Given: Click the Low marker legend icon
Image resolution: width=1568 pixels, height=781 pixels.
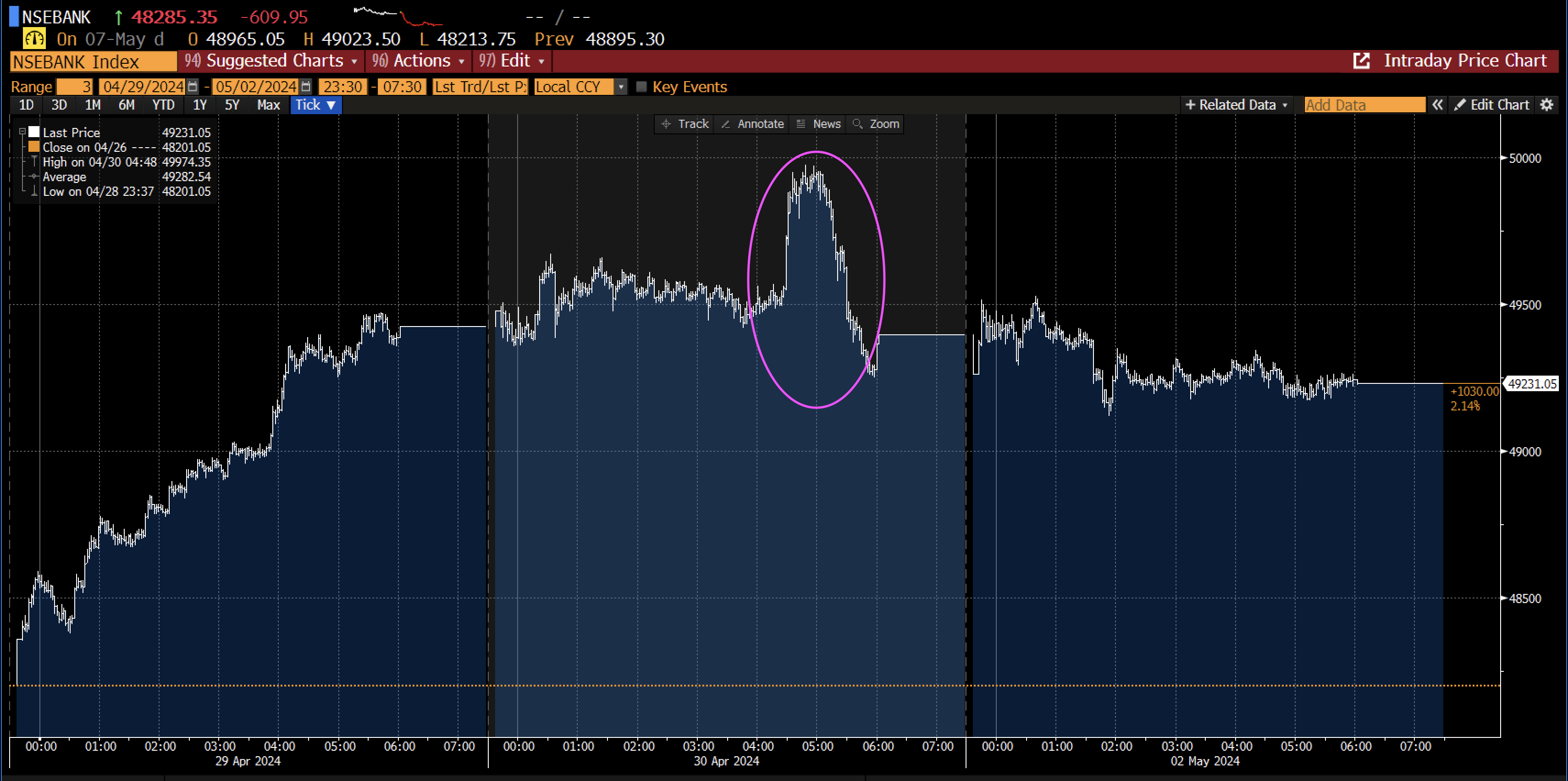Looking at the screenshot, I should pyautogui.click(x=34, y=191).
